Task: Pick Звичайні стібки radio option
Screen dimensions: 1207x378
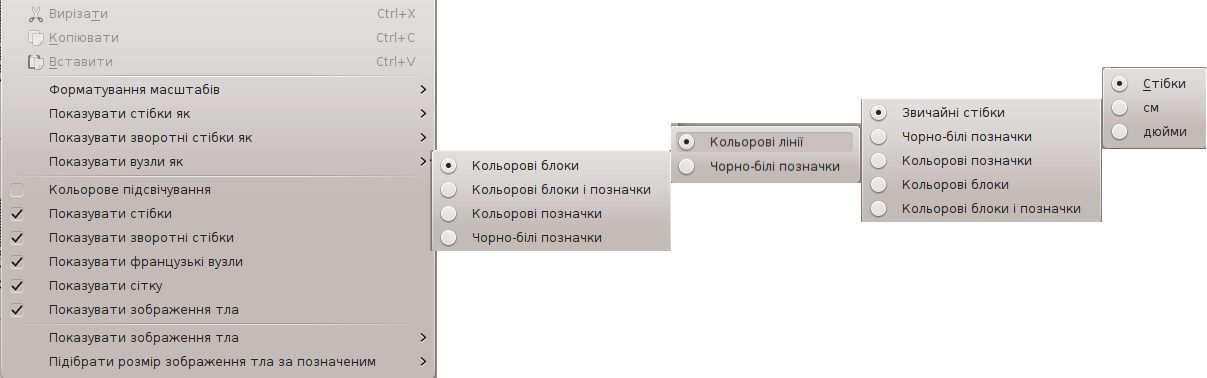Action: (981, 113)
